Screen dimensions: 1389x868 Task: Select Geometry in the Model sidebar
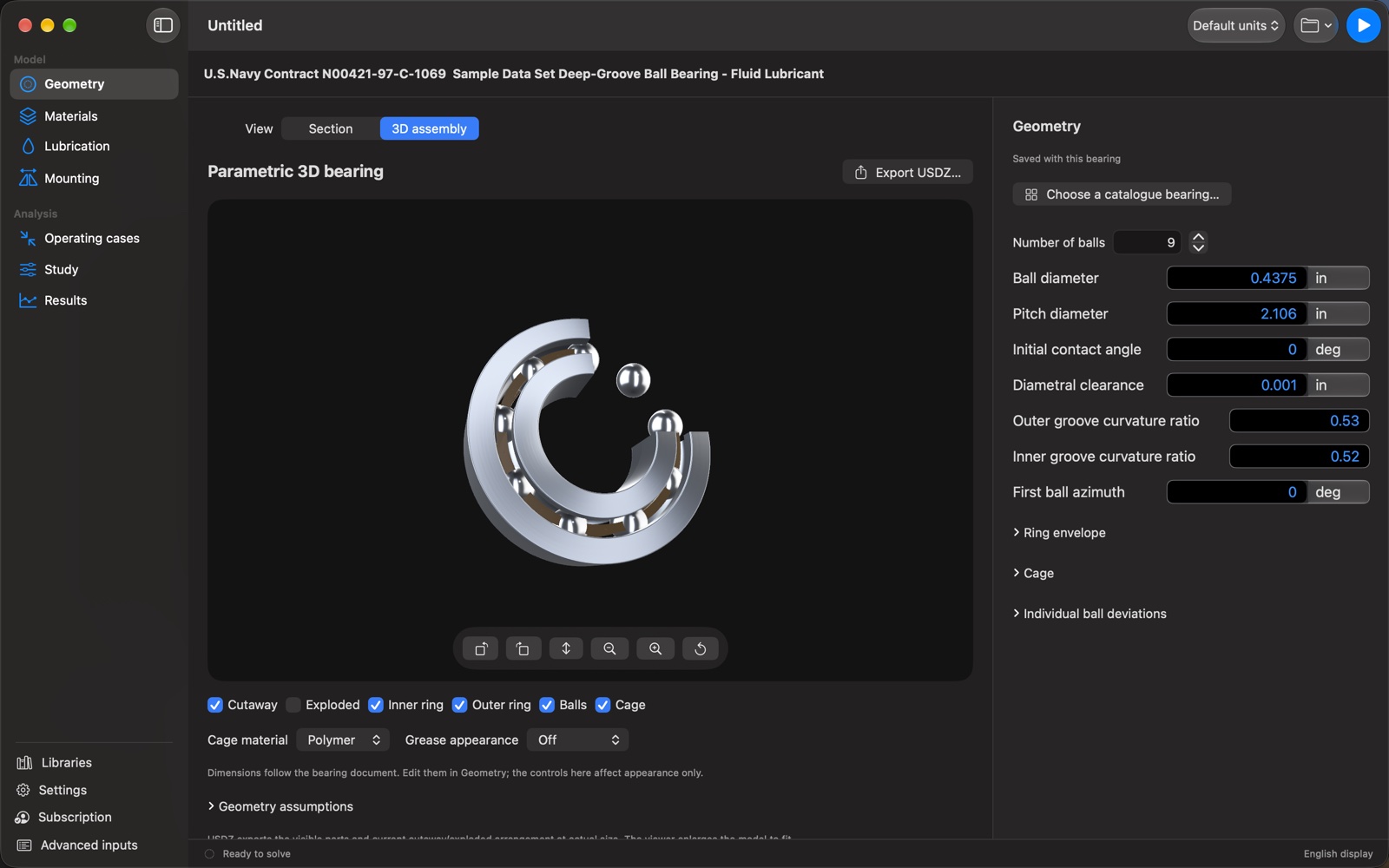[94, 84]
